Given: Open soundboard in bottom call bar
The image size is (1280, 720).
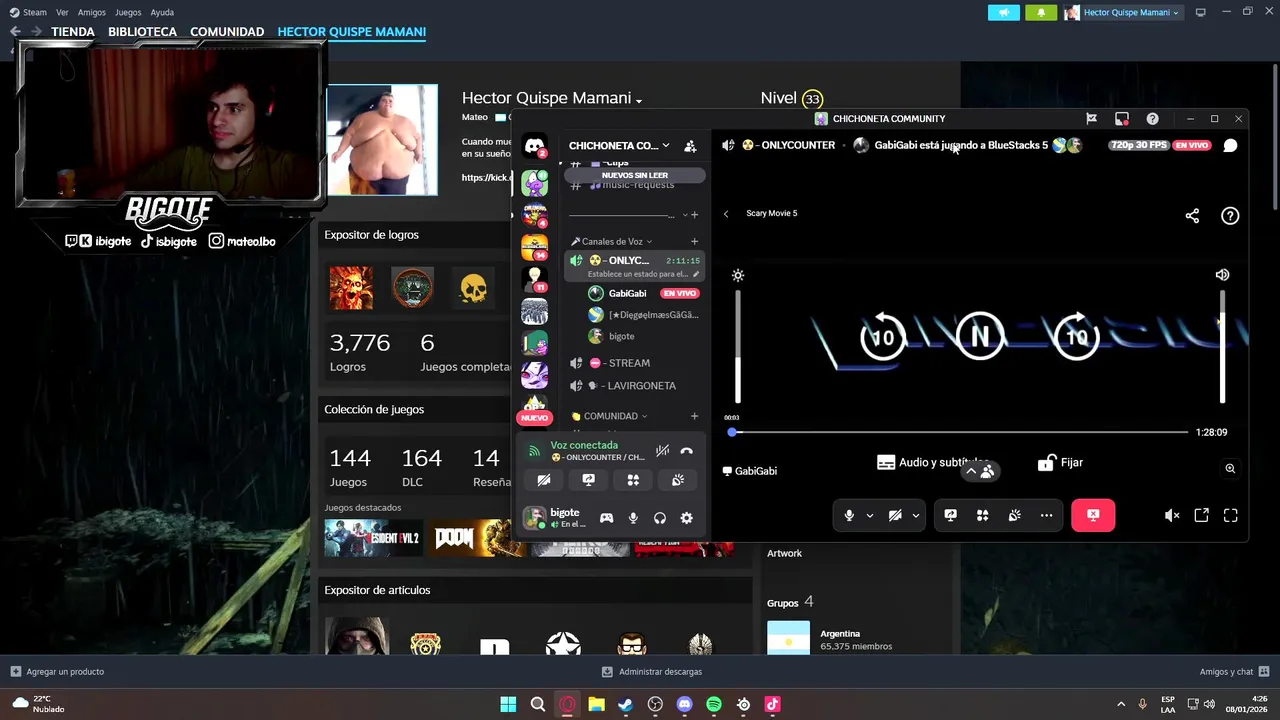Looking at the screenshot, I should pos(1014,515).
